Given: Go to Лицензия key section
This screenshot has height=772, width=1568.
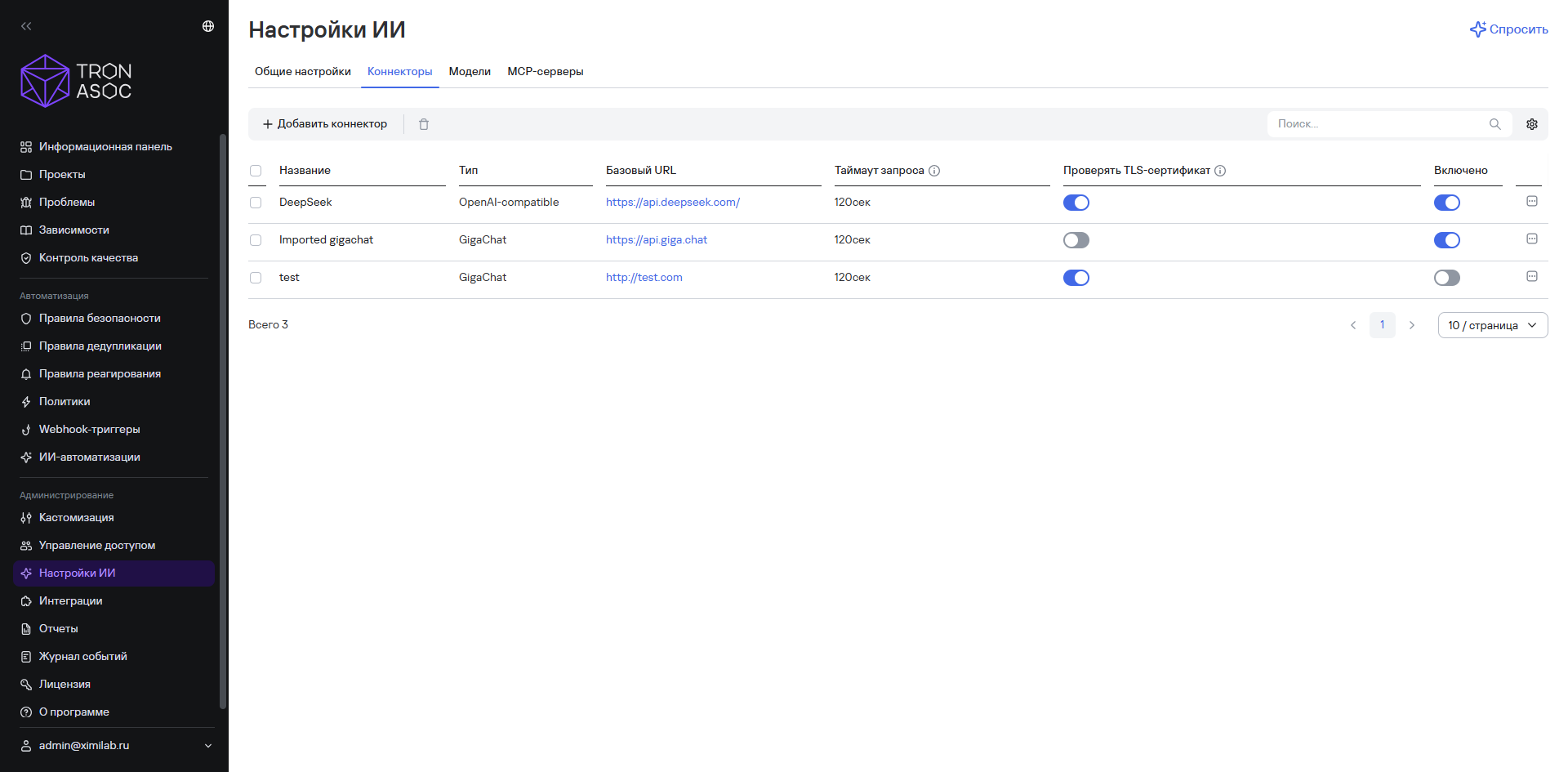Looking at the screenshot, I should click(x=114, y=685).
